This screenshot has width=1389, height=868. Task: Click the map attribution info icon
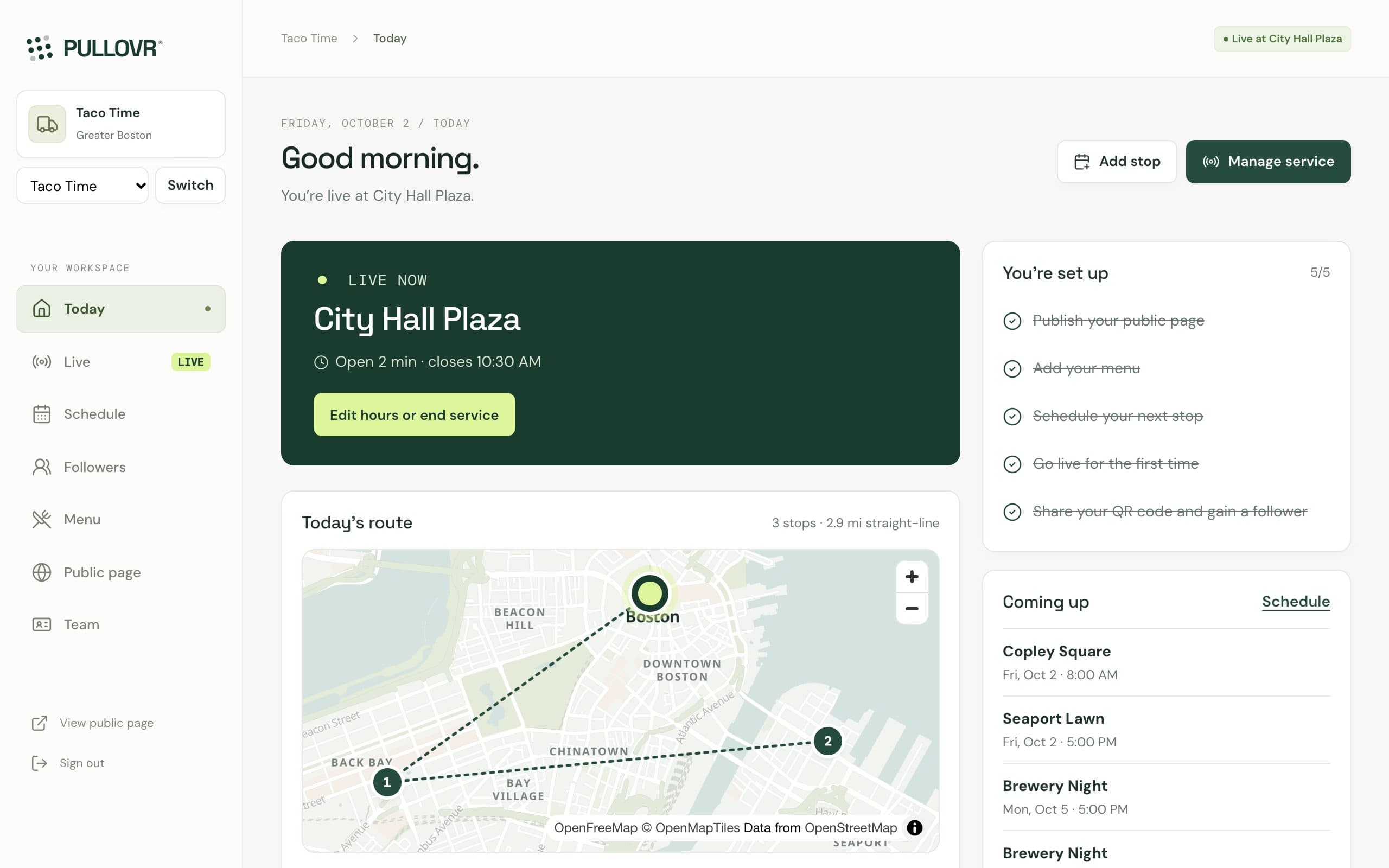click(914, 828)
